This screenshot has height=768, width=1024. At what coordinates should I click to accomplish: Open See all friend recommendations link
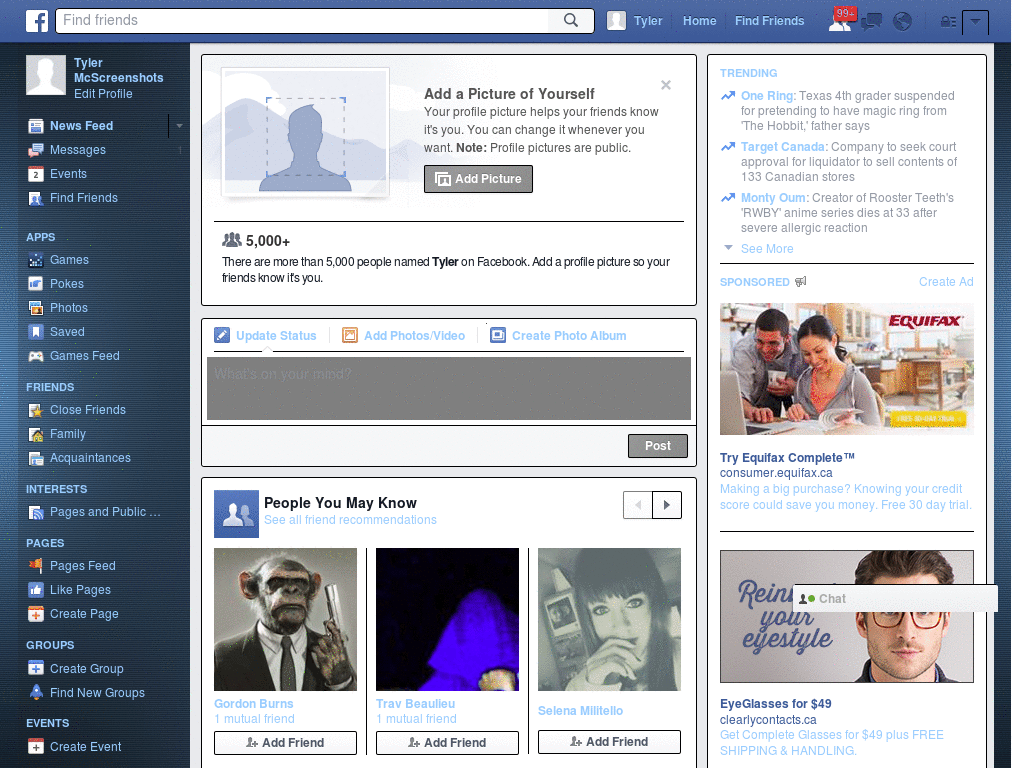350,520
